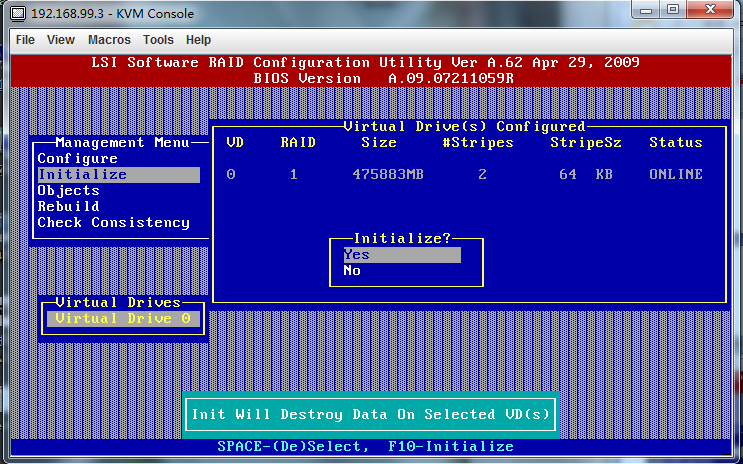Image resolution: width=743 pixels, height=464 pixels.
Task: Click the 192.168.99.3 - KVM Console title
Action: pyautogui.click(x=112, y=13)
